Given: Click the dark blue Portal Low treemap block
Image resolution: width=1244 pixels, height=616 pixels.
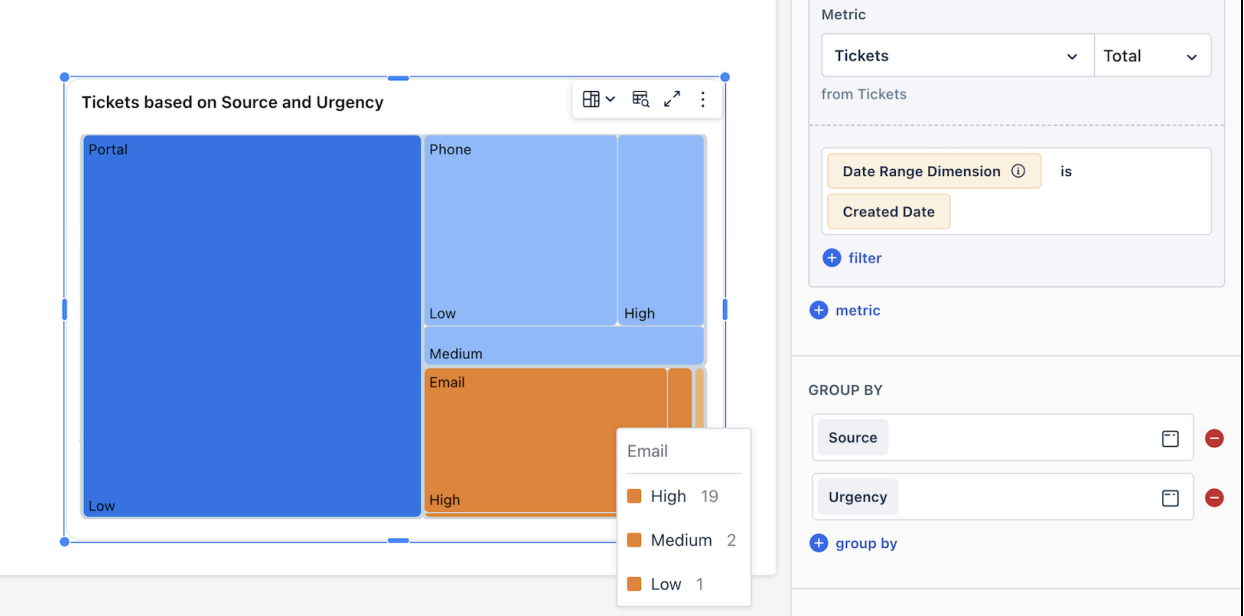Looking at the screenshot, I should 252,326.
